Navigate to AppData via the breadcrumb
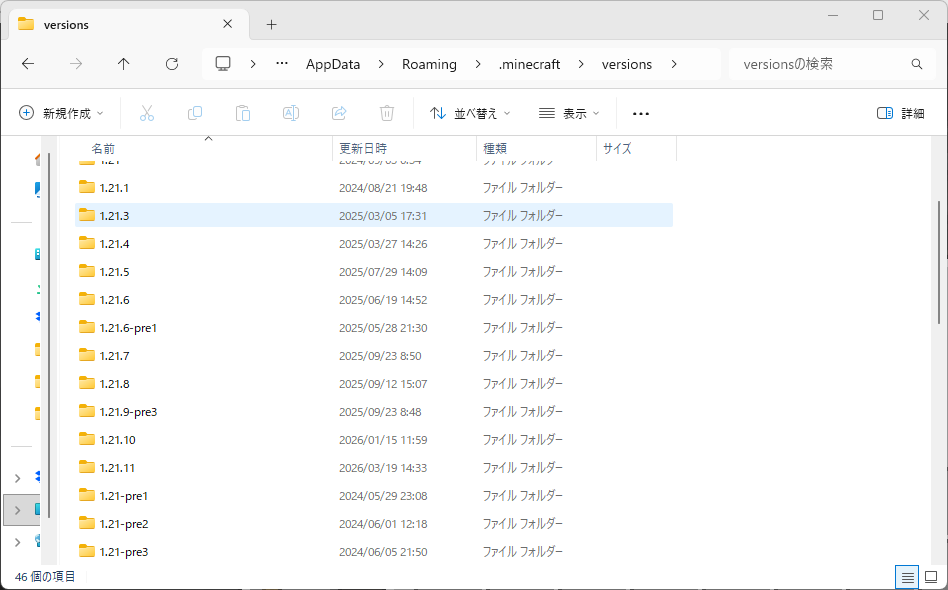This screenshot has height=590, width=948. point(332,63)
